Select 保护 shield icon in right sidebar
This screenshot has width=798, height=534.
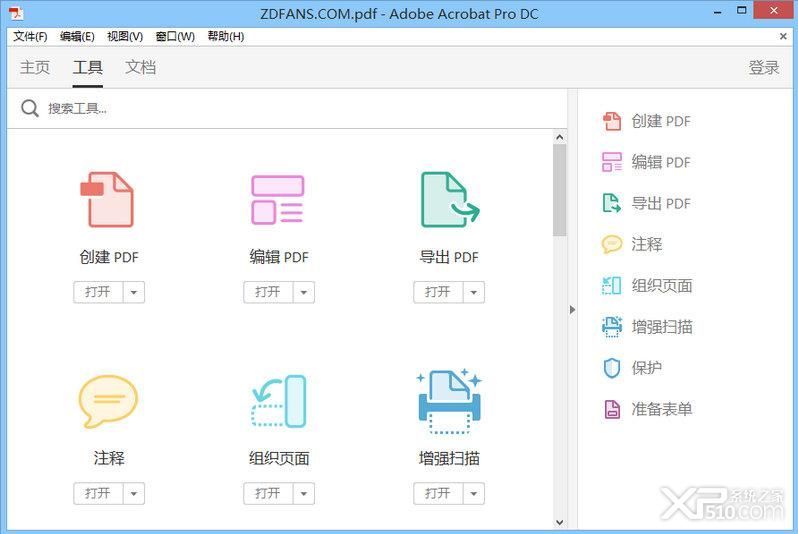(x=612, y=368)
